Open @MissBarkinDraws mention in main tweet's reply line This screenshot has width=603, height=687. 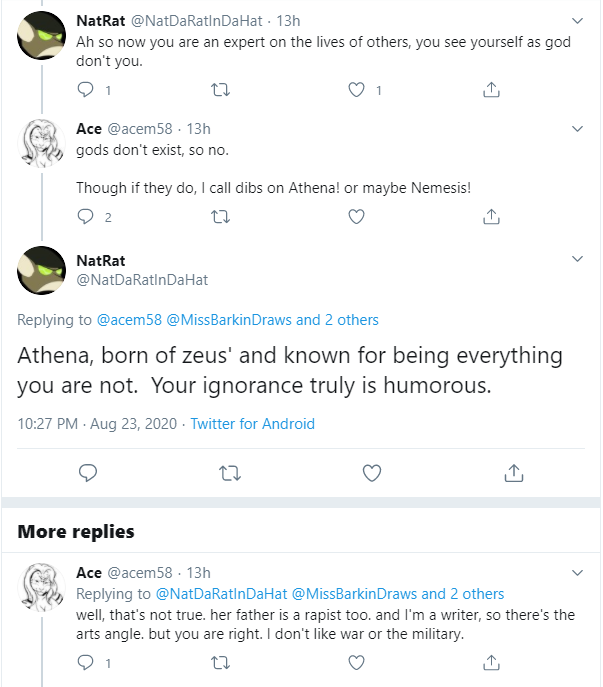(229, 320)
